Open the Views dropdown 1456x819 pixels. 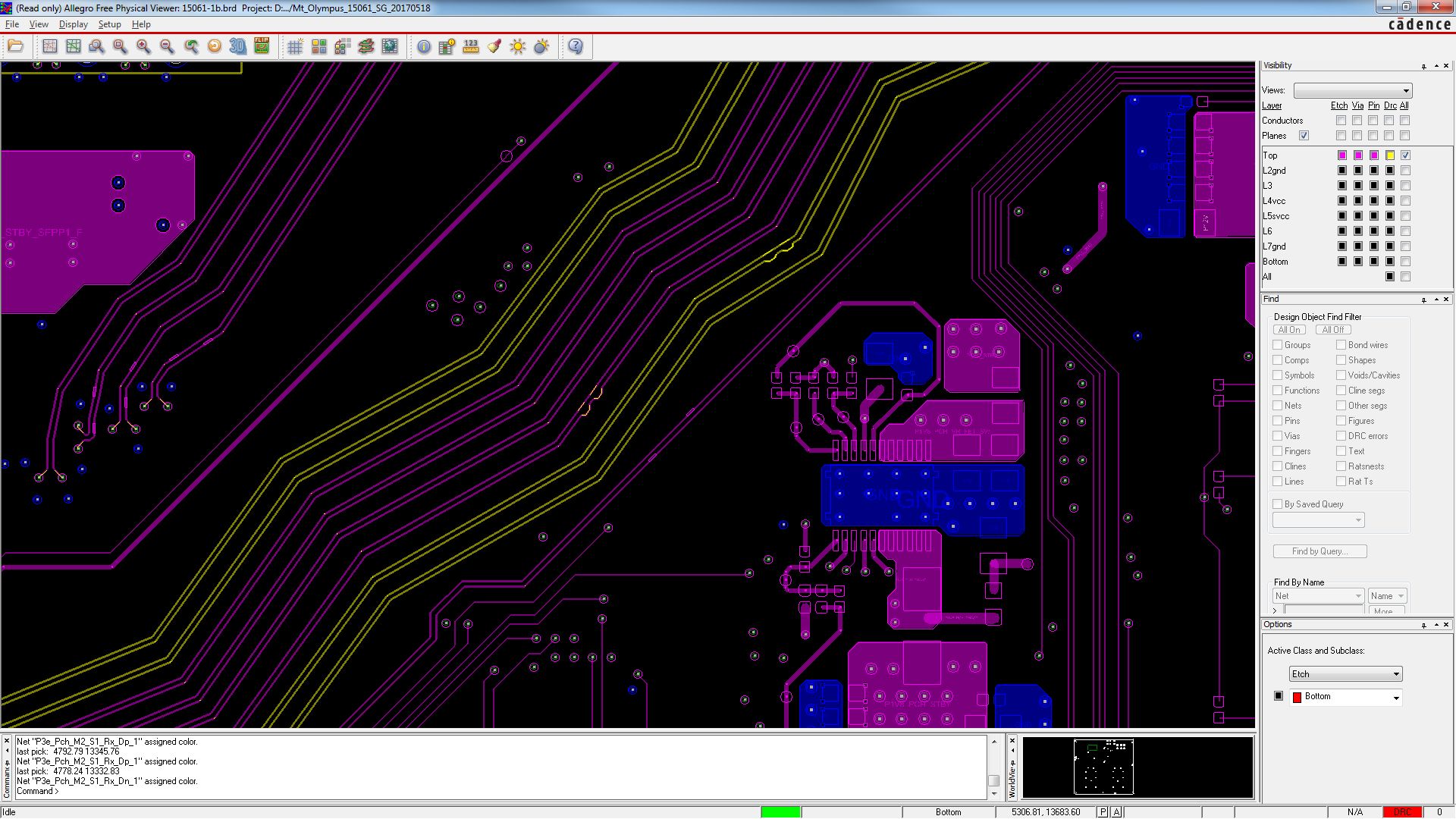coord(1352,90)
